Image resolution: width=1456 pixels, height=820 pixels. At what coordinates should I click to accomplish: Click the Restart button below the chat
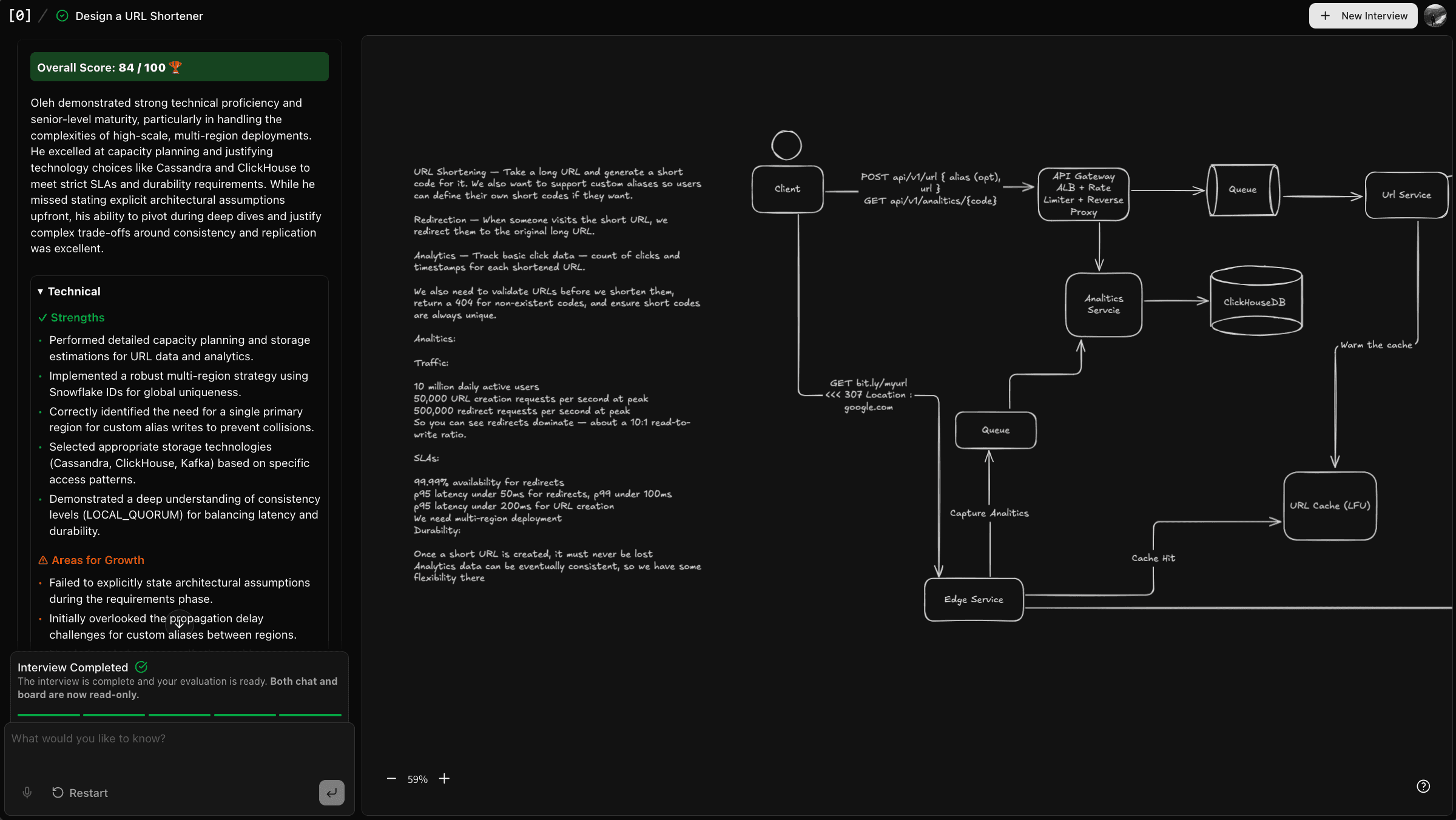point(79,792)
